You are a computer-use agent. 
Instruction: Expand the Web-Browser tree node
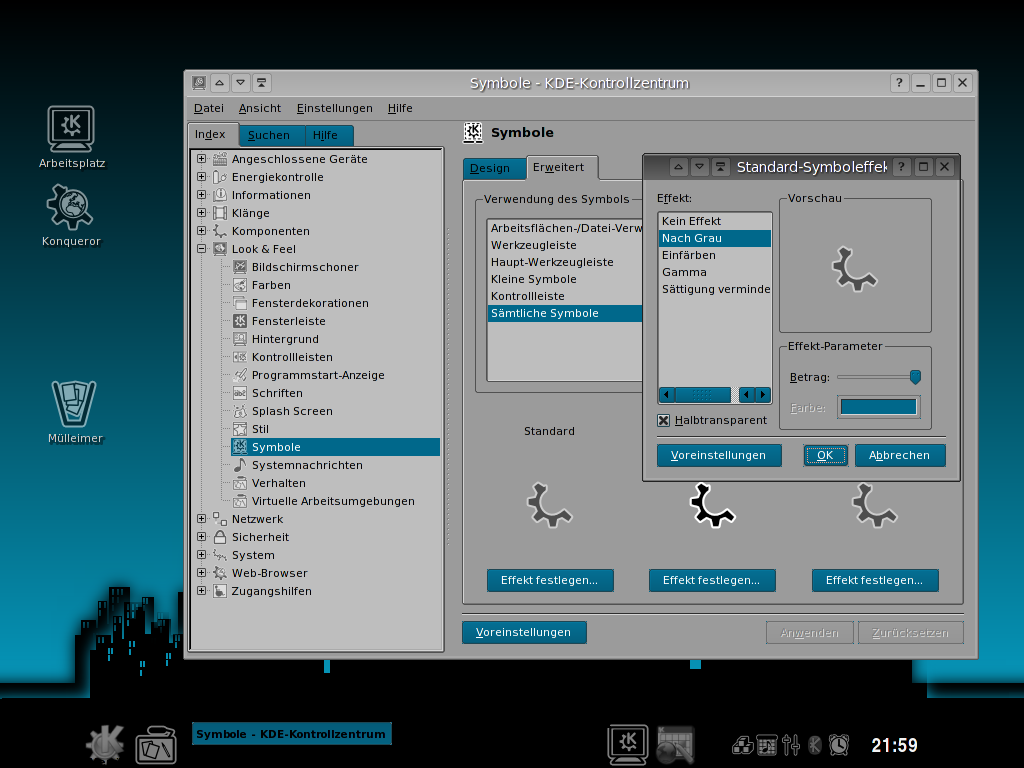point(202,573)
